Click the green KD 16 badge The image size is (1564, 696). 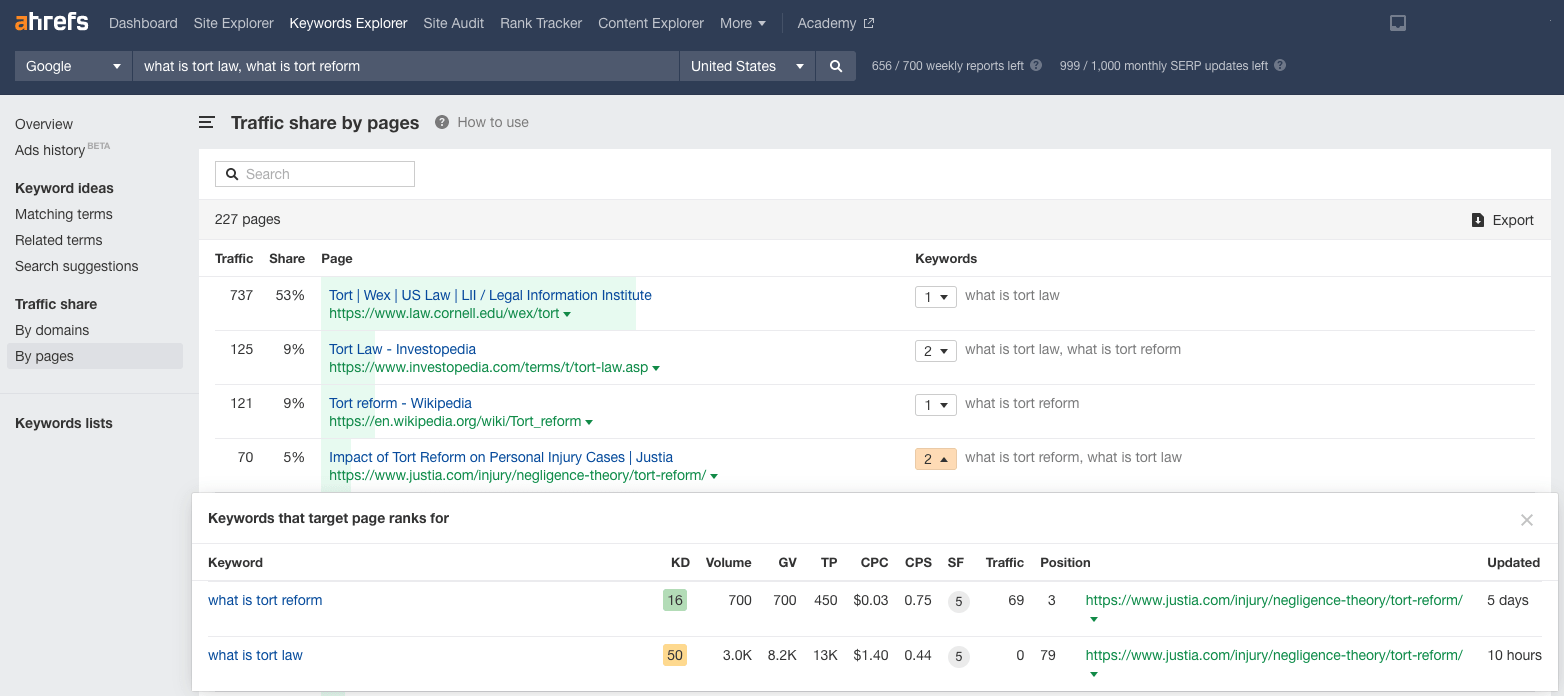(x=675, y=601)
